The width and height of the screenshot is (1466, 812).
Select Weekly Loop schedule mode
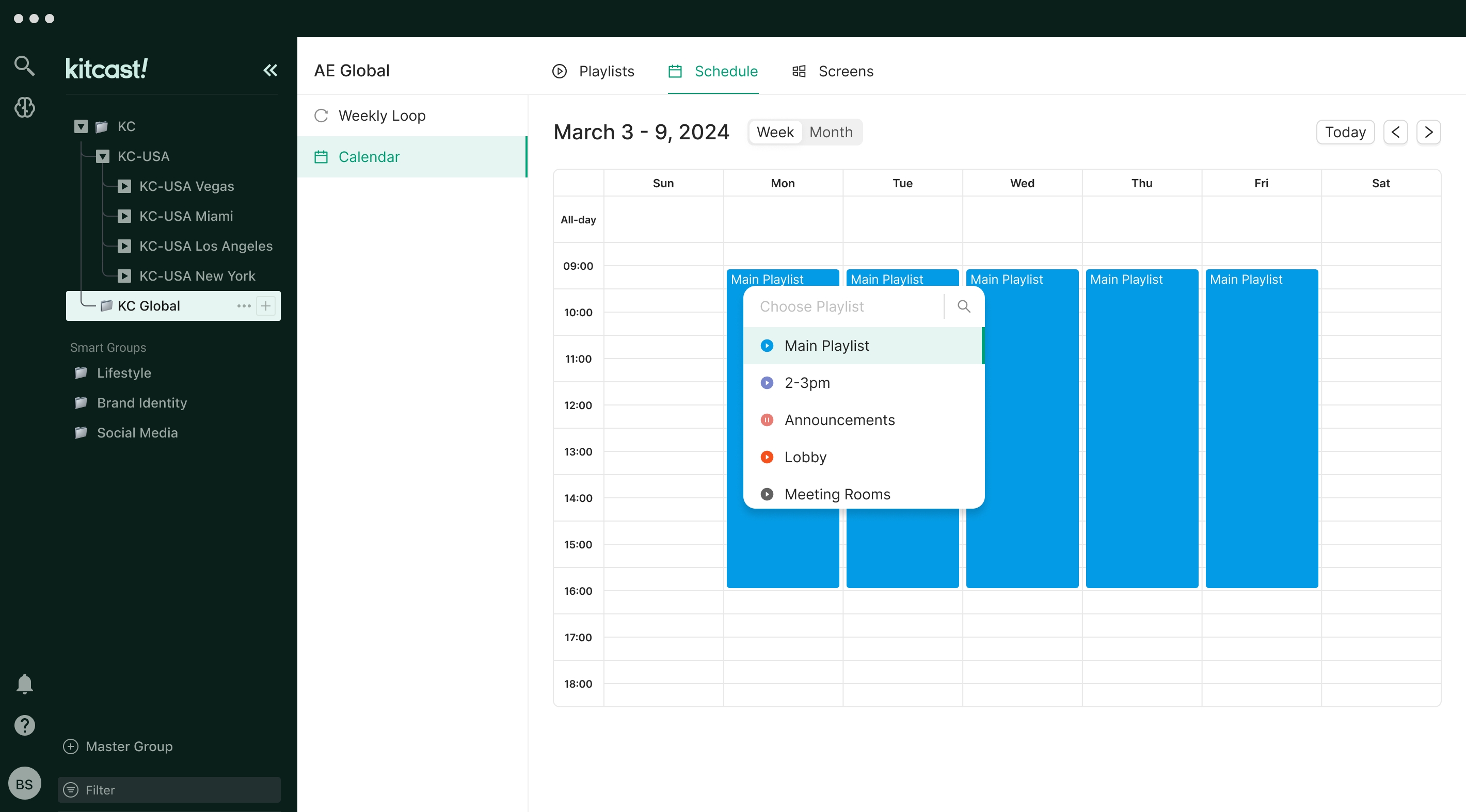381,116
